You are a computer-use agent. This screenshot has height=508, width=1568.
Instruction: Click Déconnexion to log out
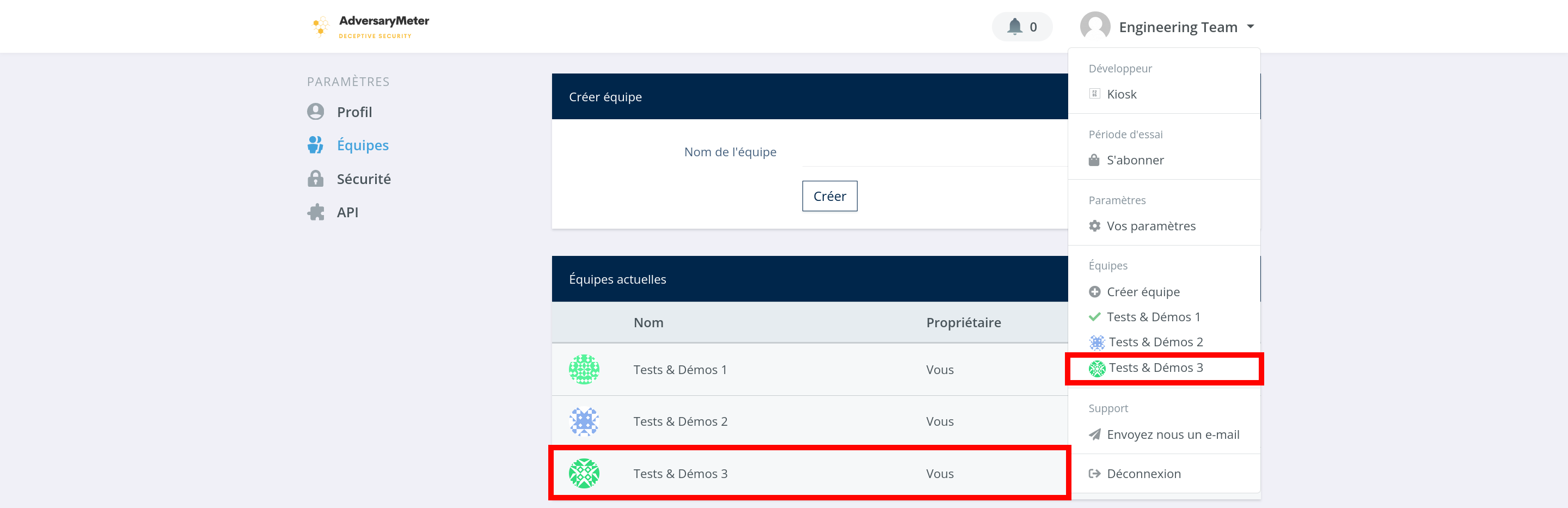[x=1143, y=473]
